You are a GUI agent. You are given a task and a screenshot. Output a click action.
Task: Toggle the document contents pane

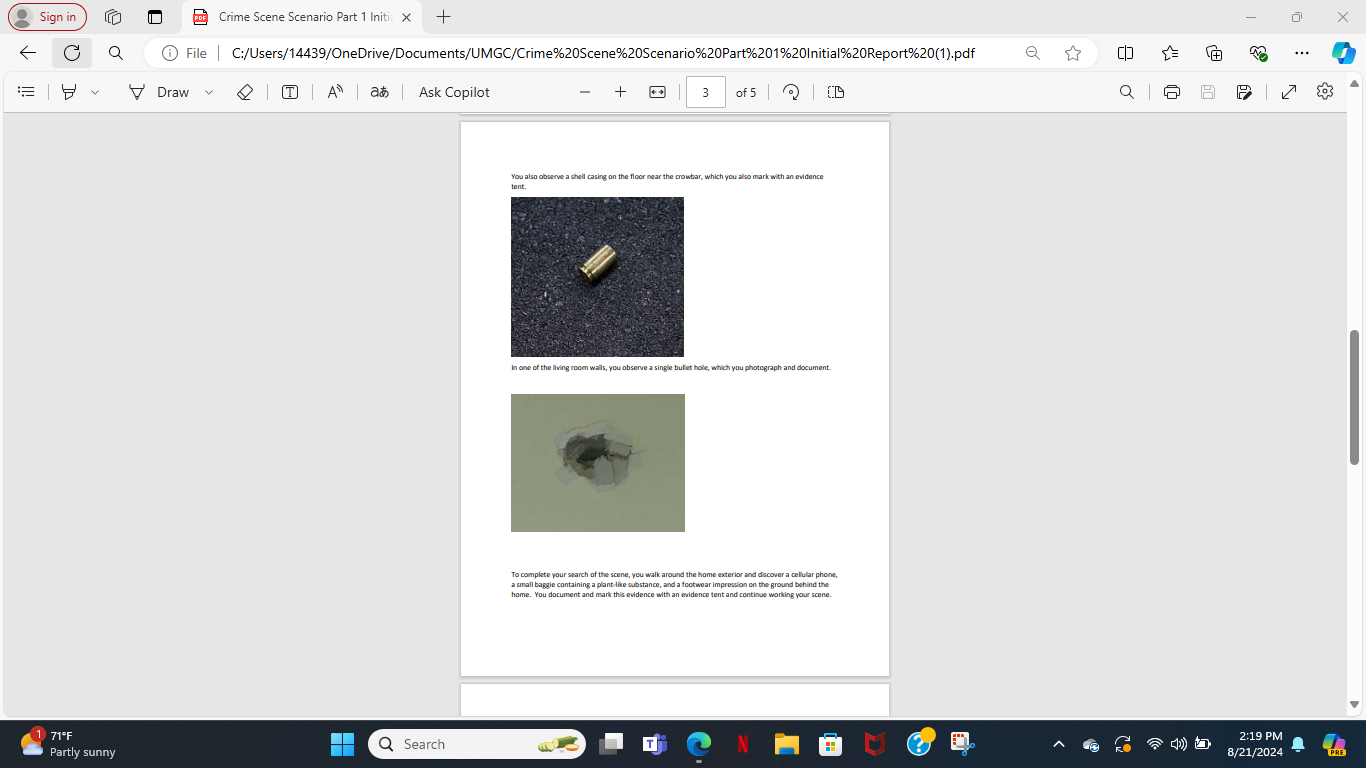[x=26, y=91]
